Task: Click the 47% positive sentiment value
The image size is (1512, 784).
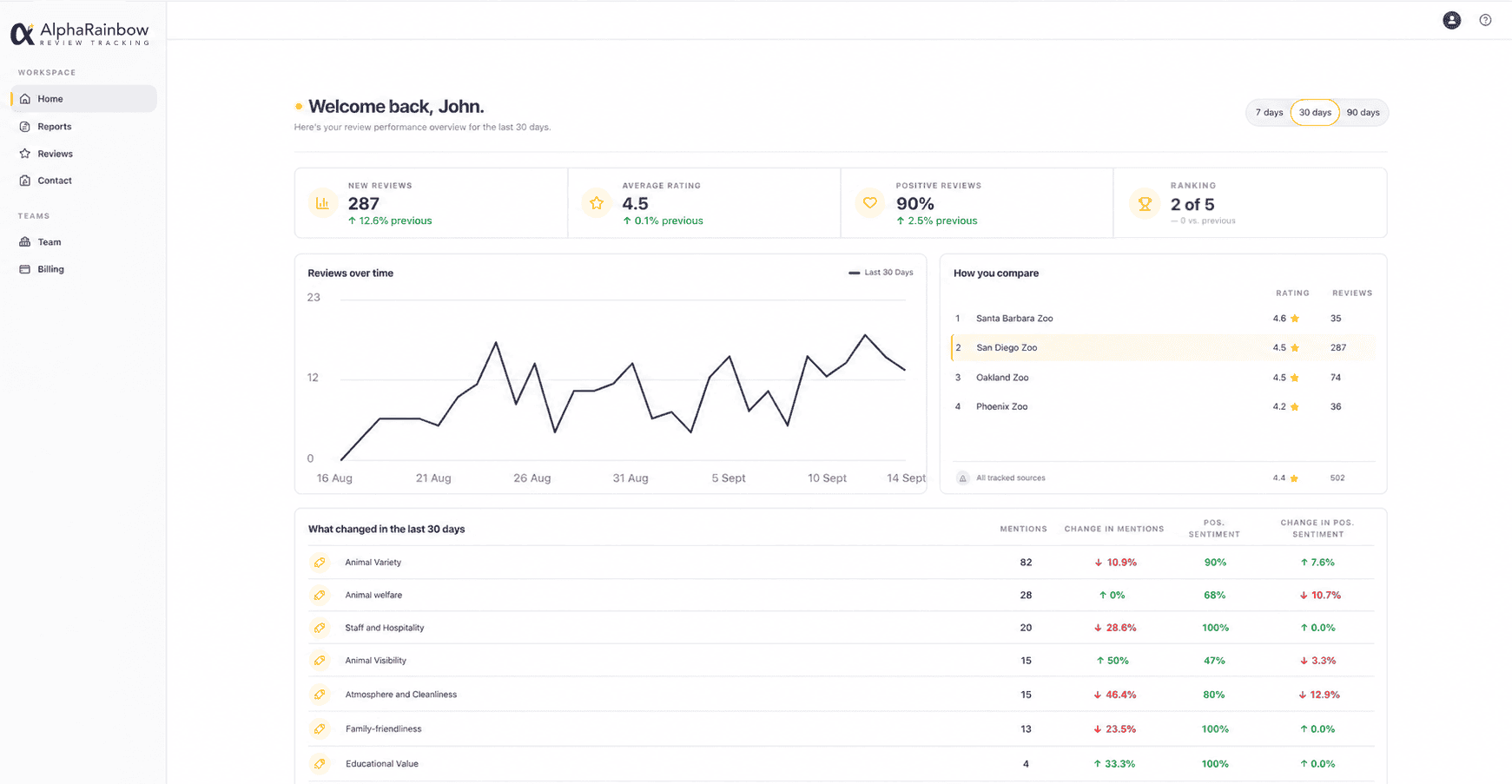Action: [1214, 661]
